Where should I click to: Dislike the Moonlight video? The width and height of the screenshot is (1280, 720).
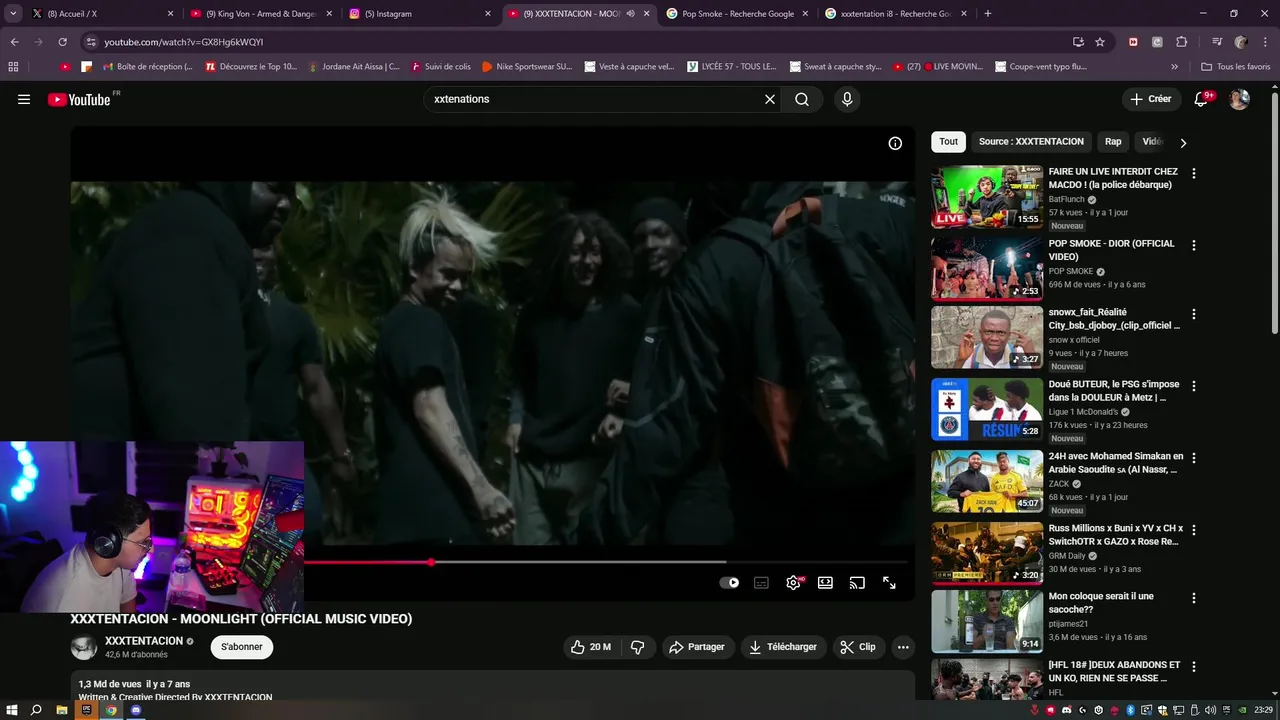click(638, 647)
